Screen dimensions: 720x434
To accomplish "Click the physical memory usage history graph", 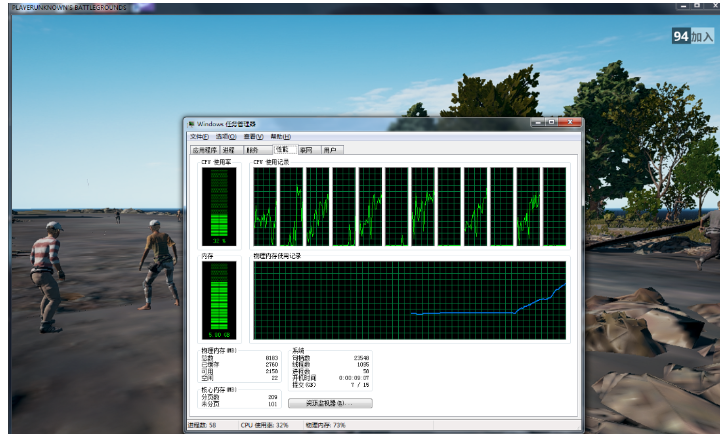I will [410, 300].
